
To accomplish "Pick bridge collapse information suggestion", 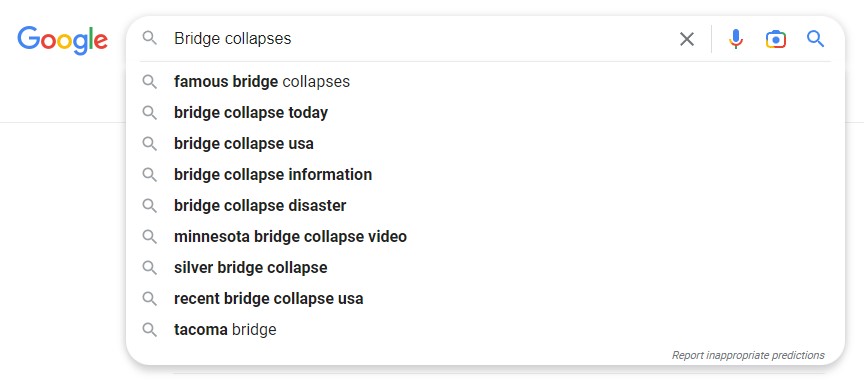I will click(485, 174).
